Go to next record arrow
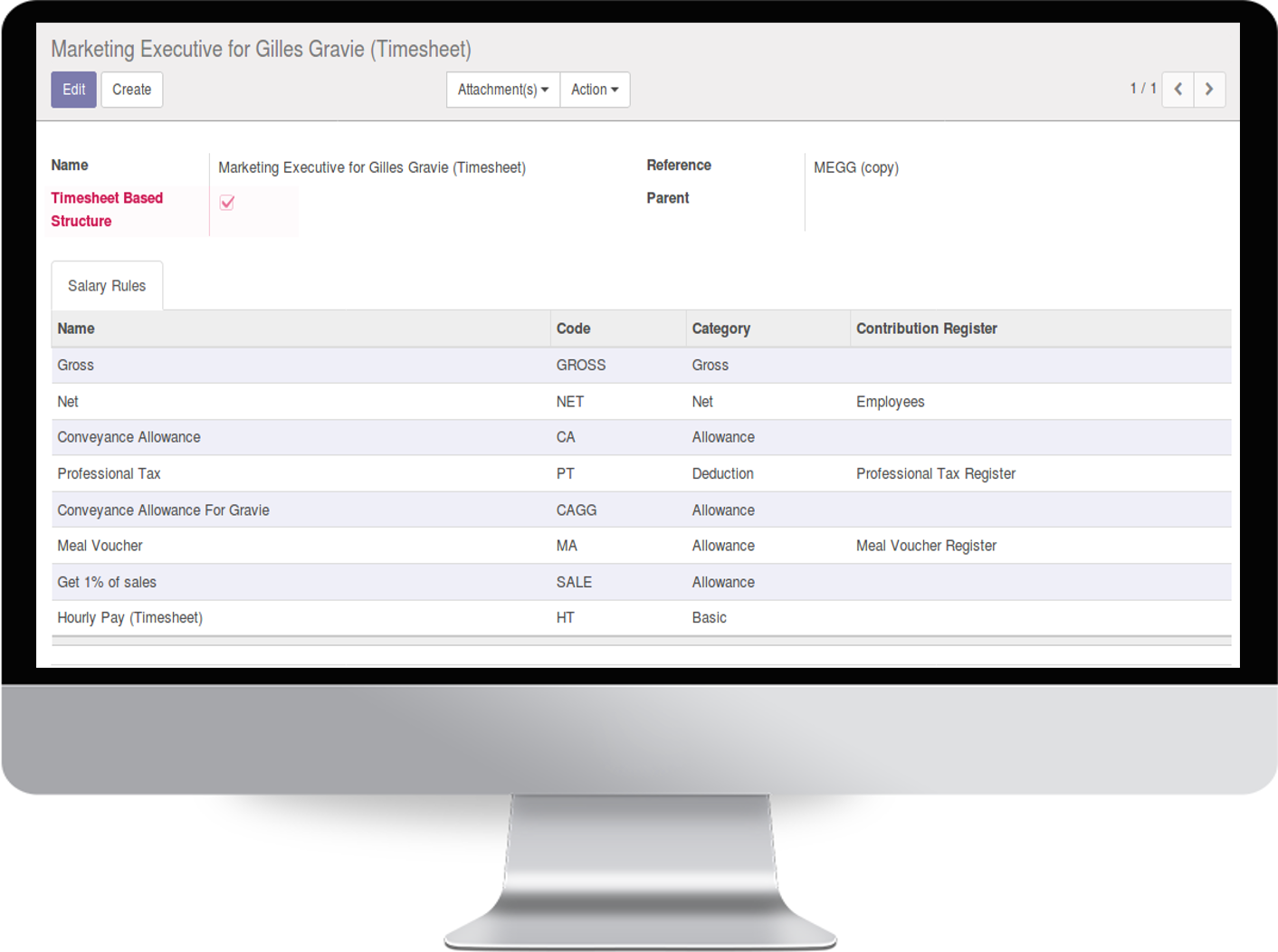The width and height of the screenshot is (1278, 952). tap(1209, 90)
